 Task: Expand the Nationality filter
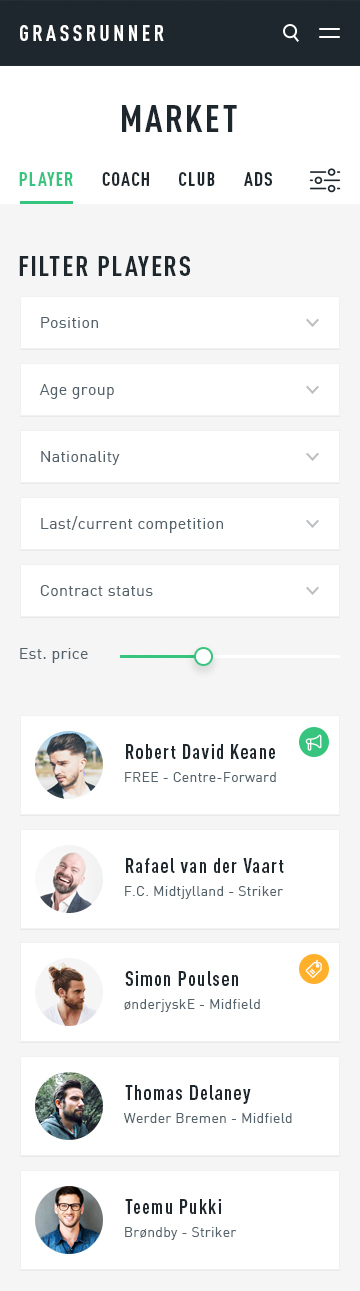180,457
